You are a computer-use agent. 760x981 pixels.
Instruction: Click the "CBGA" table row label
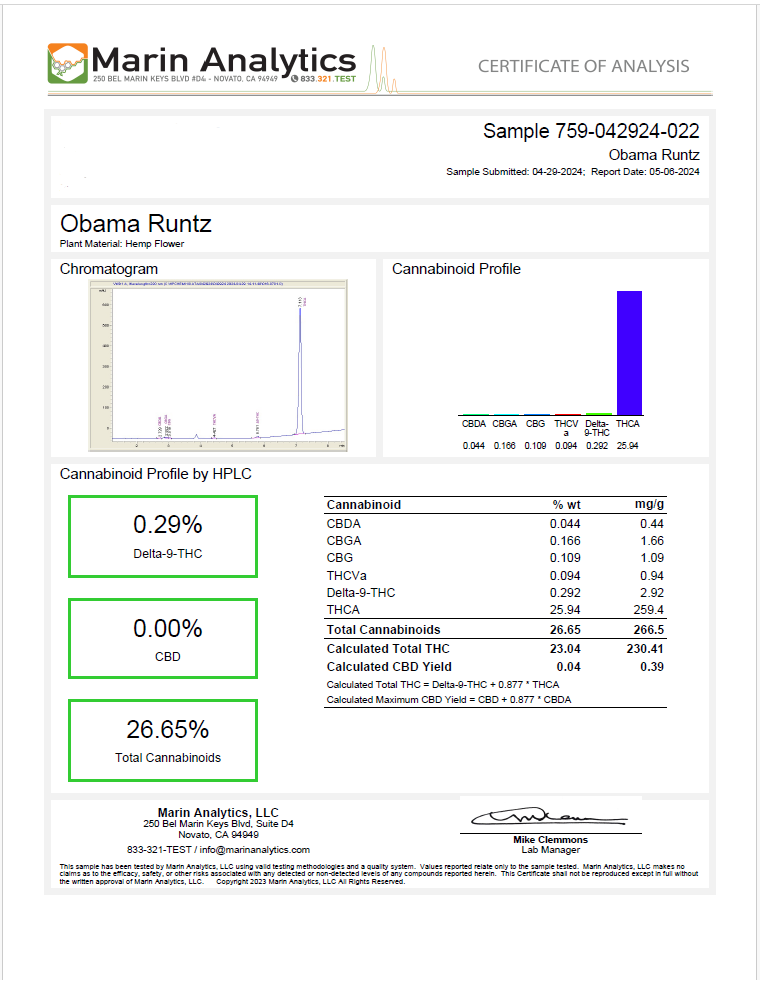point(344,541)
